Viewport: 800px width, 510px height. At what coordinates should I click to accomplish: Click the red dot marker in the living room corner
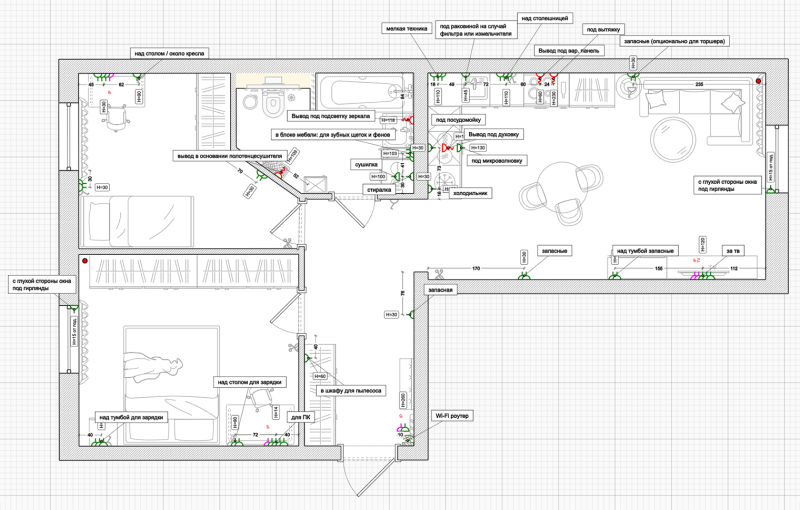point(758,81)
